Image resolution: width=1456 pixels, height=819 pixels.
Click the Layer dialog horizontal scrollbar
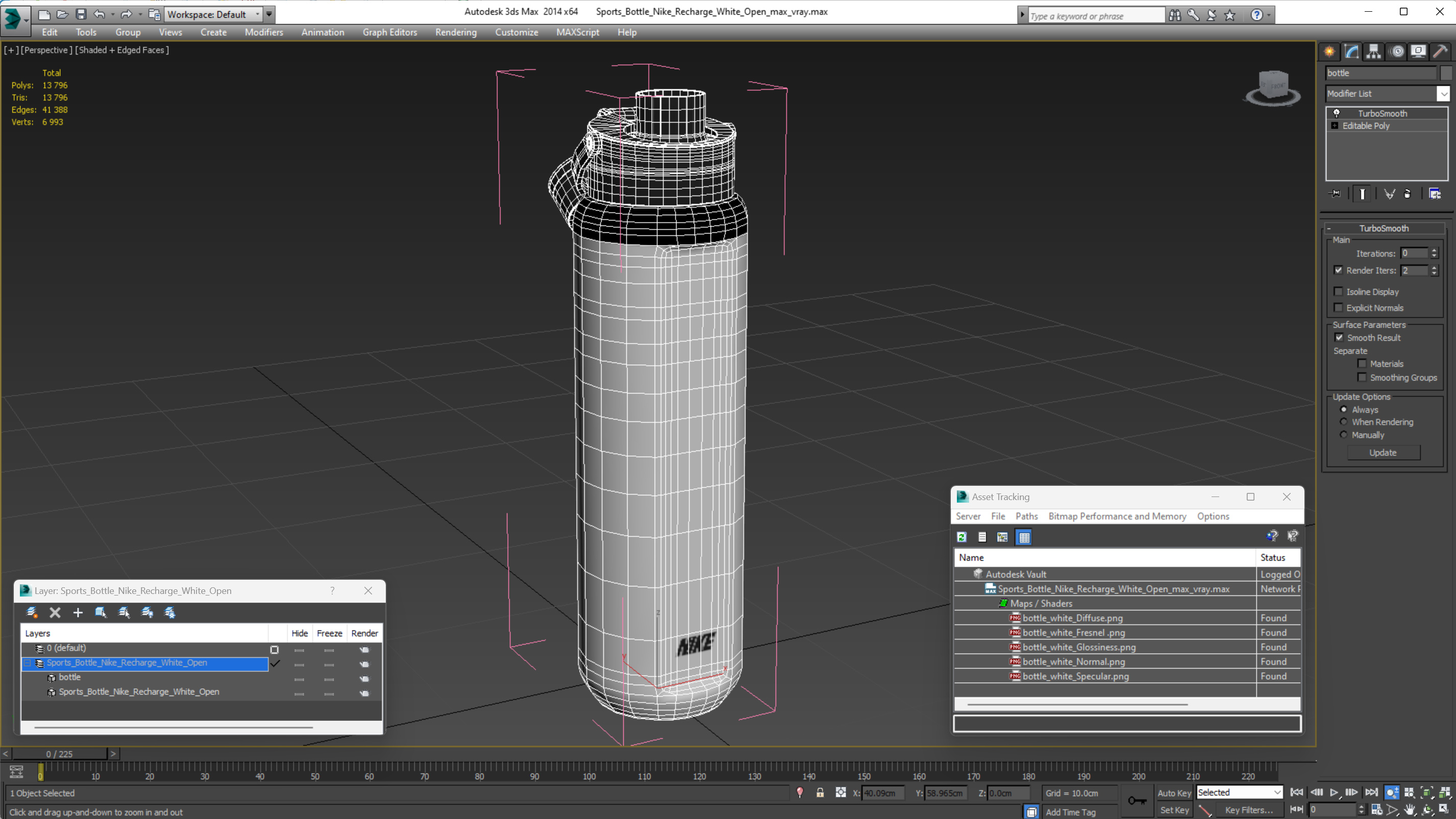point(173,728)
